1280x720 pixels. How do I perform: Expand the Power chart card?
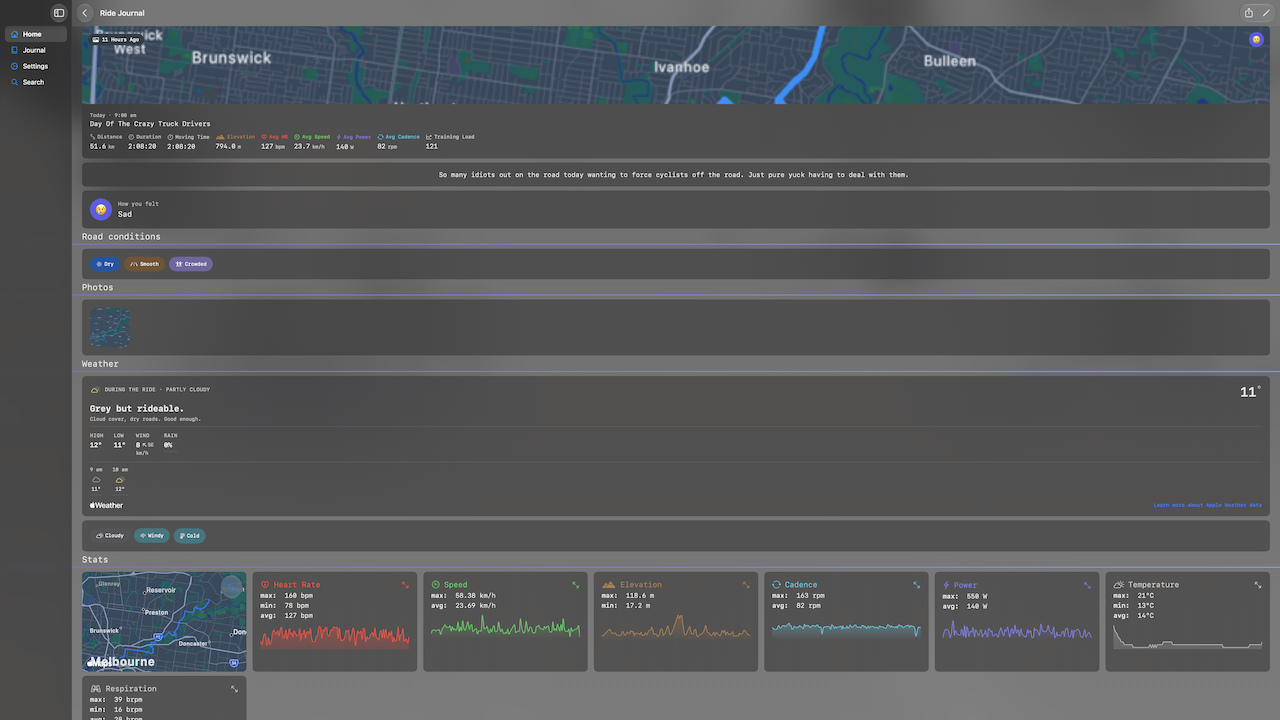[x=1087, y=585]
